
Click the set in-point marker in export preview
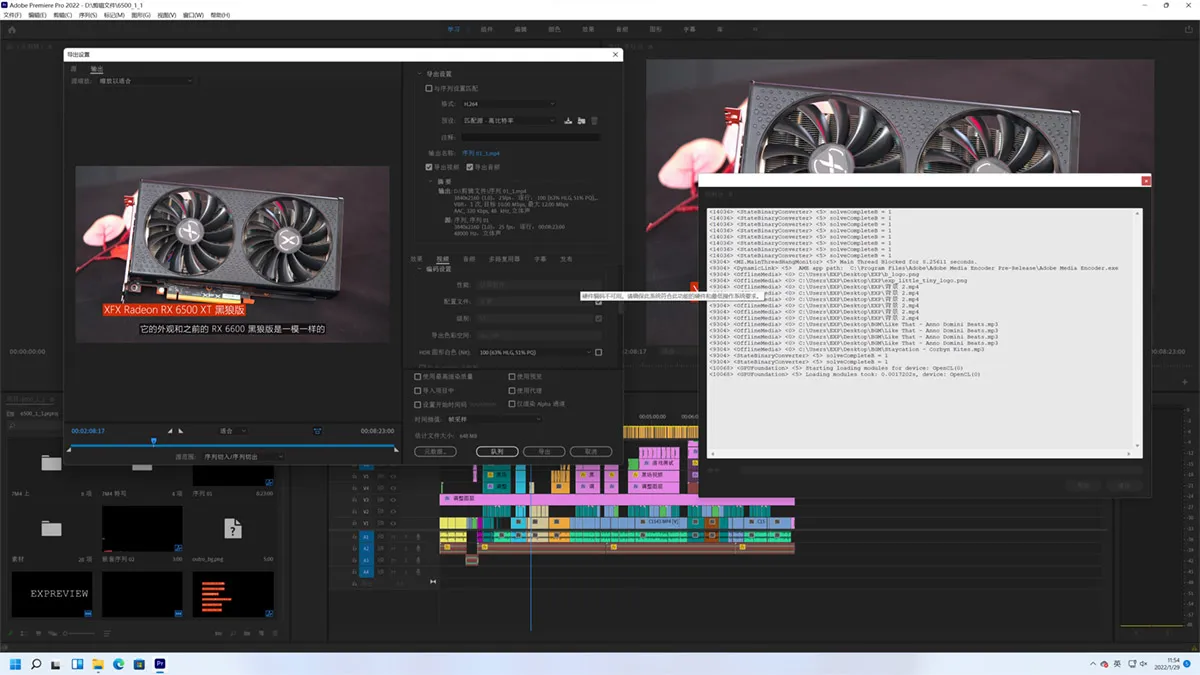point(170,431)
